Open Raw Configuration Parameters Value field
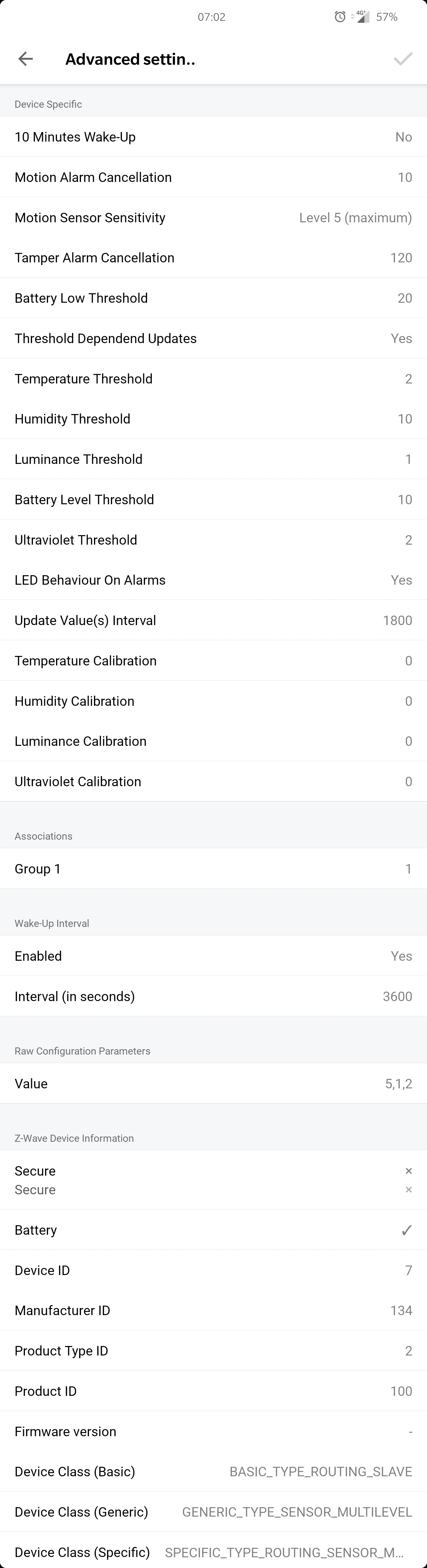The width and height of the screenshot is (427, 1568). 213,1084
